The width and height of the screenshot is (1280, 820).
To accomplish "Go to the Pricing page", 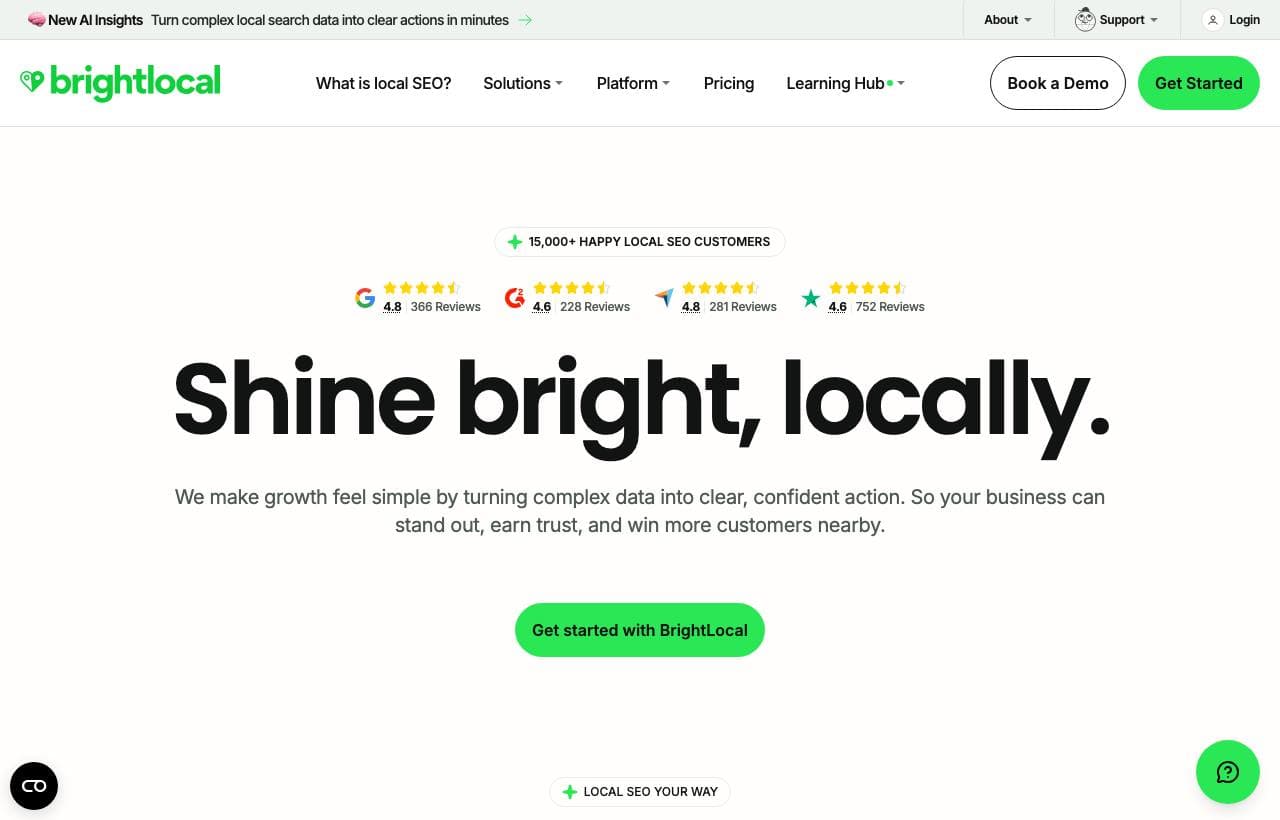I will (x=729, y=83).
